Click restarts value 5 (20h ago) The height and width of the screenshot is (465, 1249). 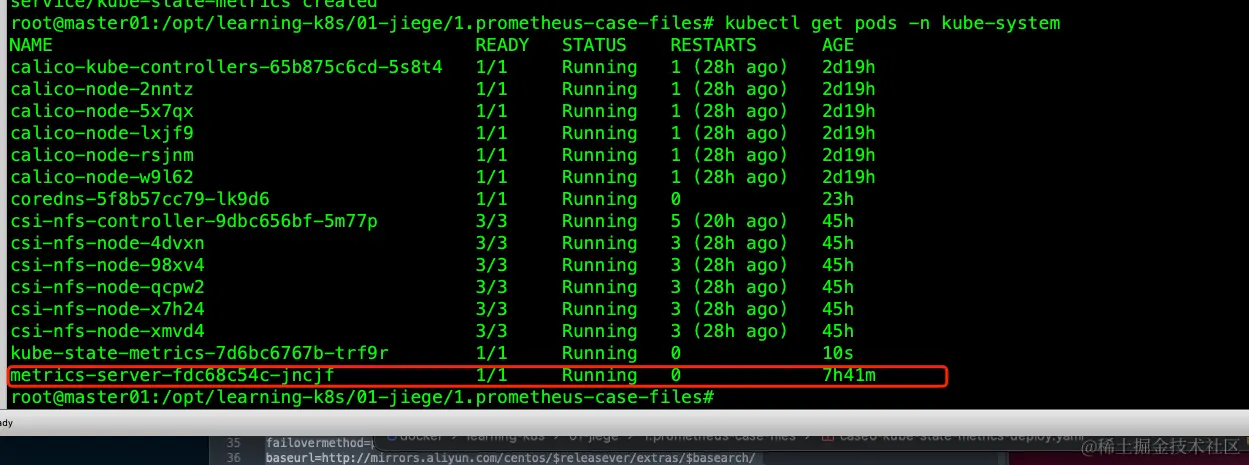click(729, 221)
